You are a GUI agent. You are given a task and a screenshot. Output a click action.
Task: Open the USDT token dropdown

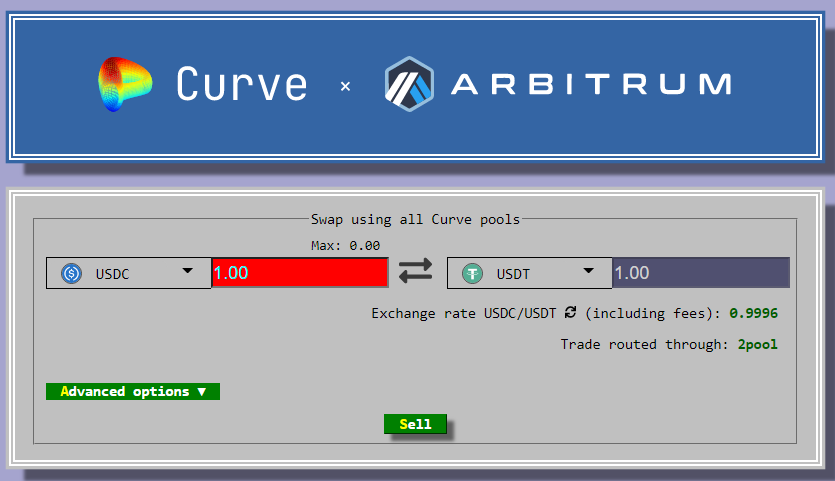click(529, 273)
